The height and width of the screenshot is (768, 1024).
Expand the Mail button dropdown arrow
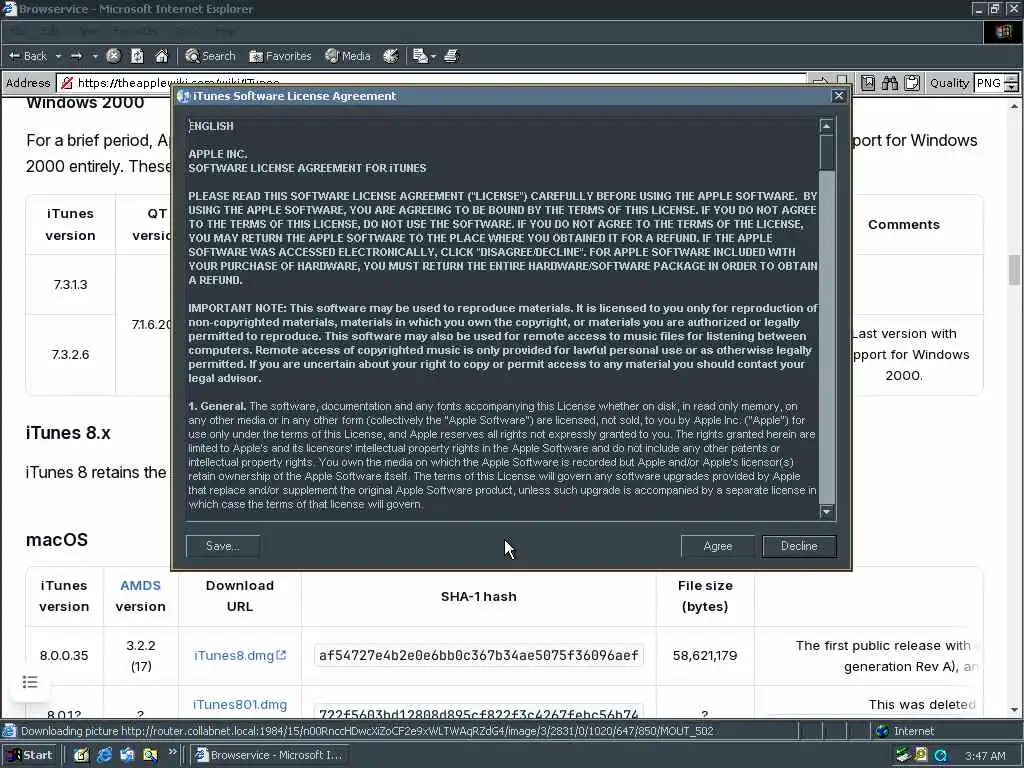(x=433, y=57)
